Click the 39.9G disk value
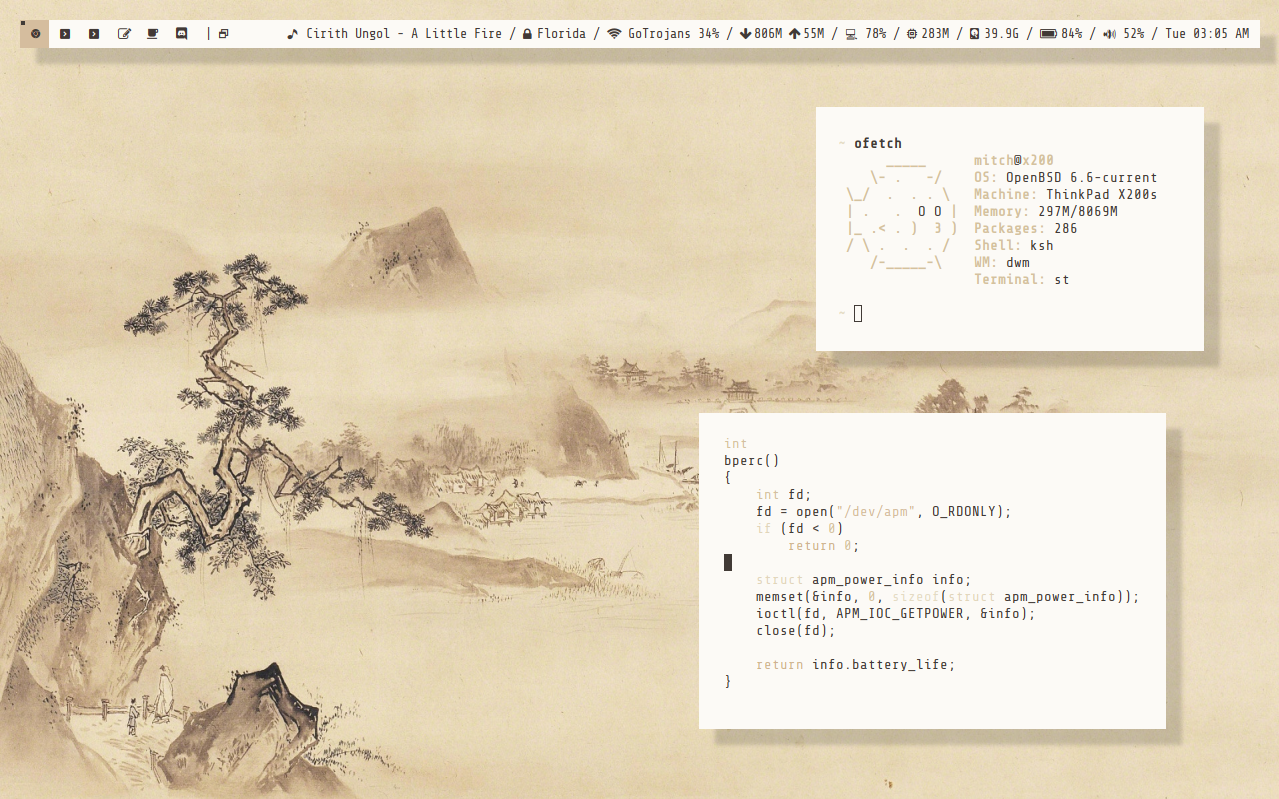 pos(1002,34)
